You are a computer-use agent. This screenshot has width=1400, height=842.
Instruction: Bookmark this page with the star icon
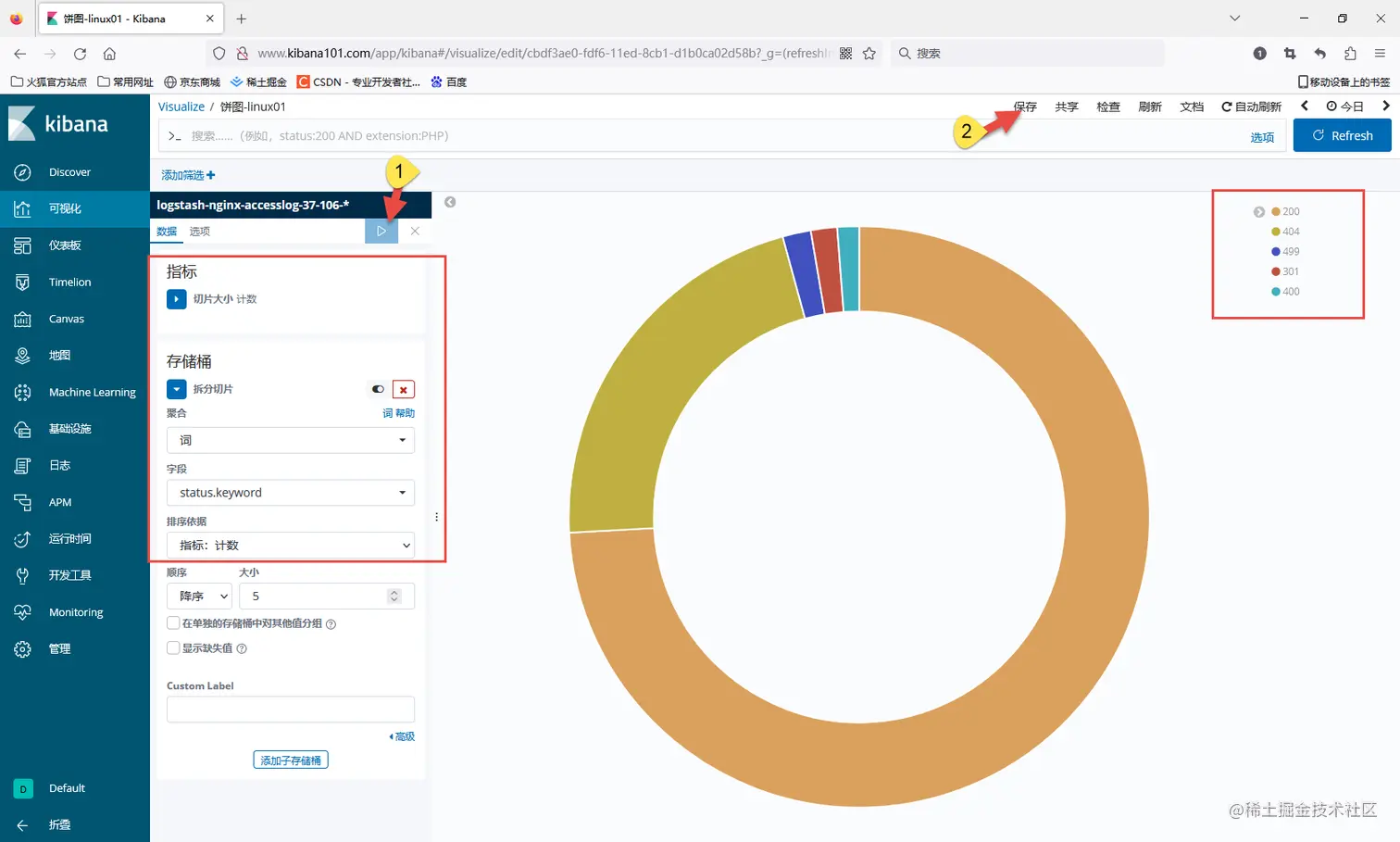[x=869, y=54]
